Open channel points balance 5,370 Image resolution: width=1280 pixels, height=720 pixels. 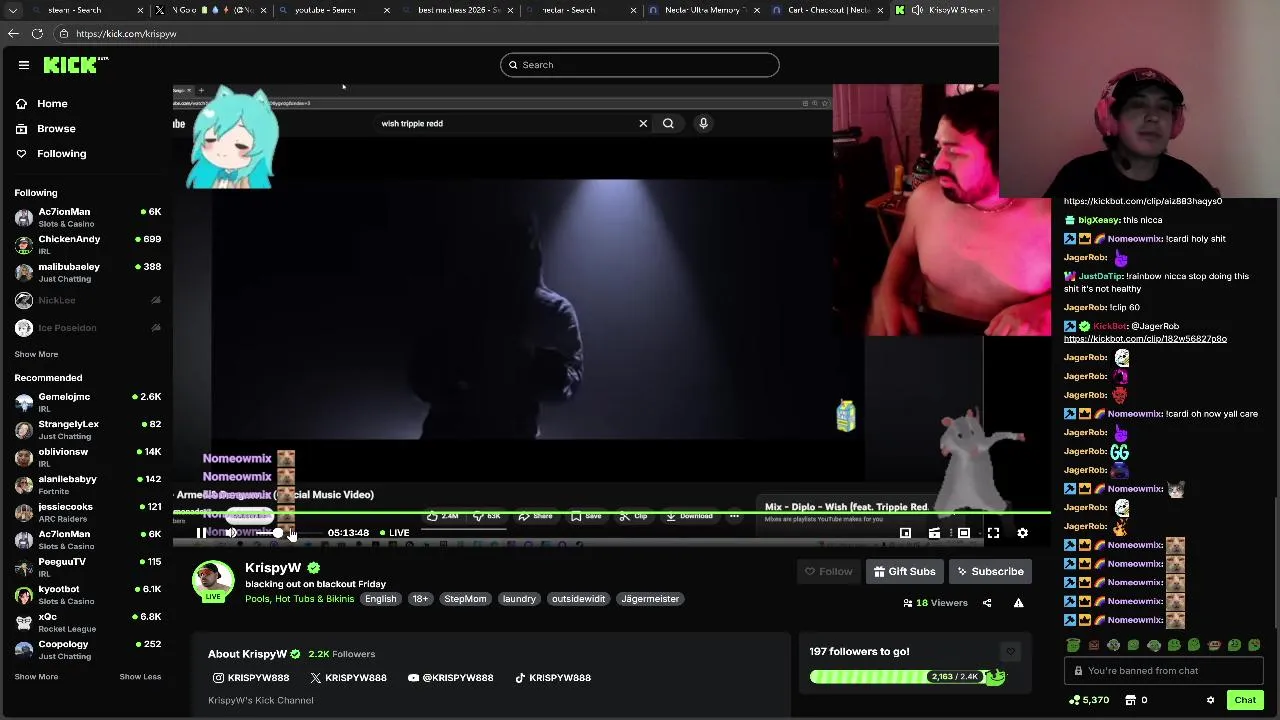point(1089,700)
